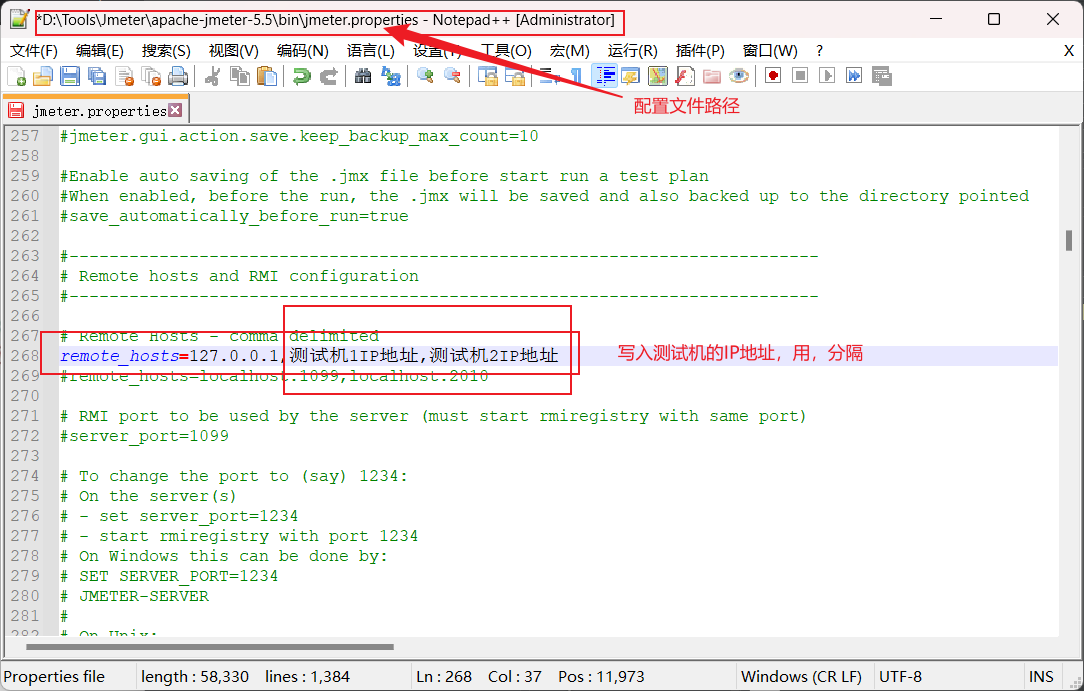
Task: Click the '# JMETER-SERVER' comment line
Action: [135, 596]
